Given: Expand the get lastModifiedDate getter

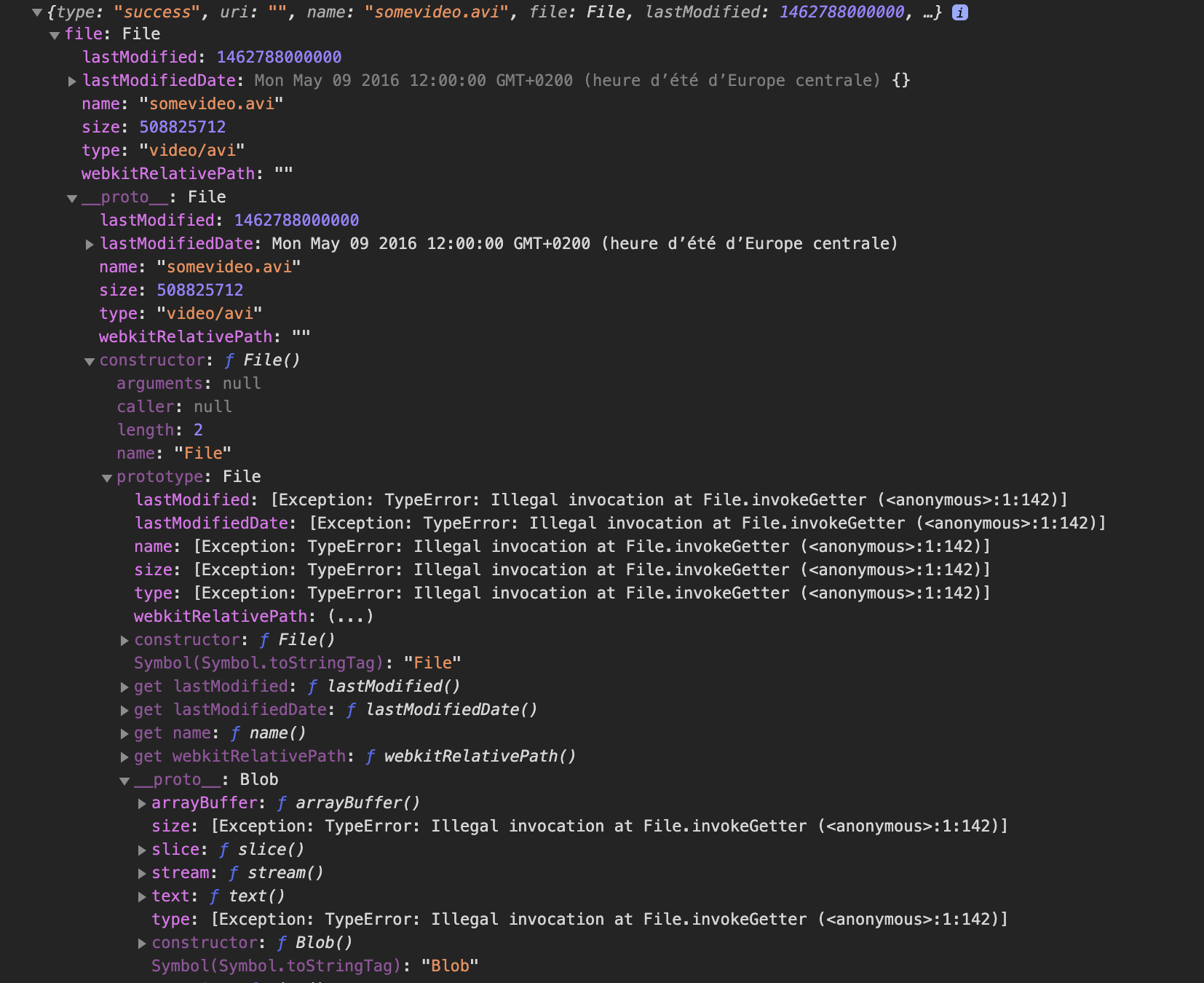Looking at the screenshot, I should pyautogui.click(x=125, y=709).
